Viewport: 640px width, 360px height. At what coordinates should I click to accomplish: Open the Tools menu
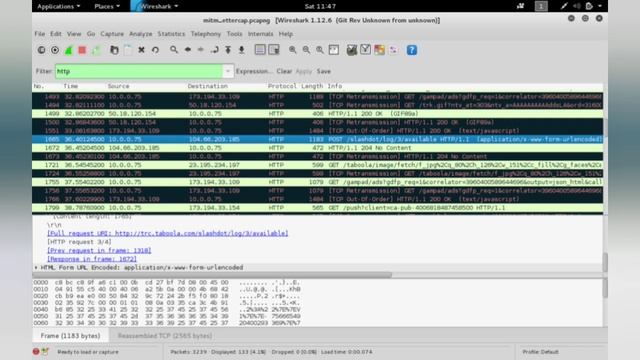click(x=234, y=34)
